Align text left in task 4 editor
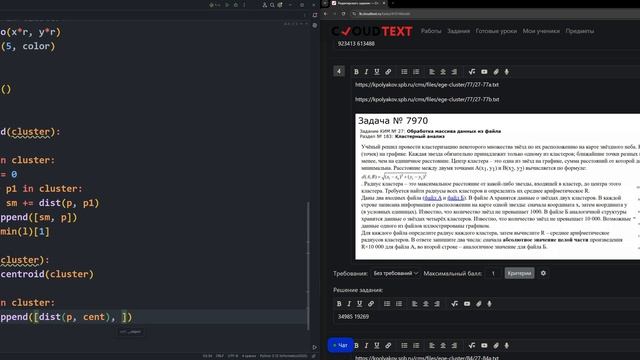Viewport: 640px width, 360px height. (x=432, y=72)
